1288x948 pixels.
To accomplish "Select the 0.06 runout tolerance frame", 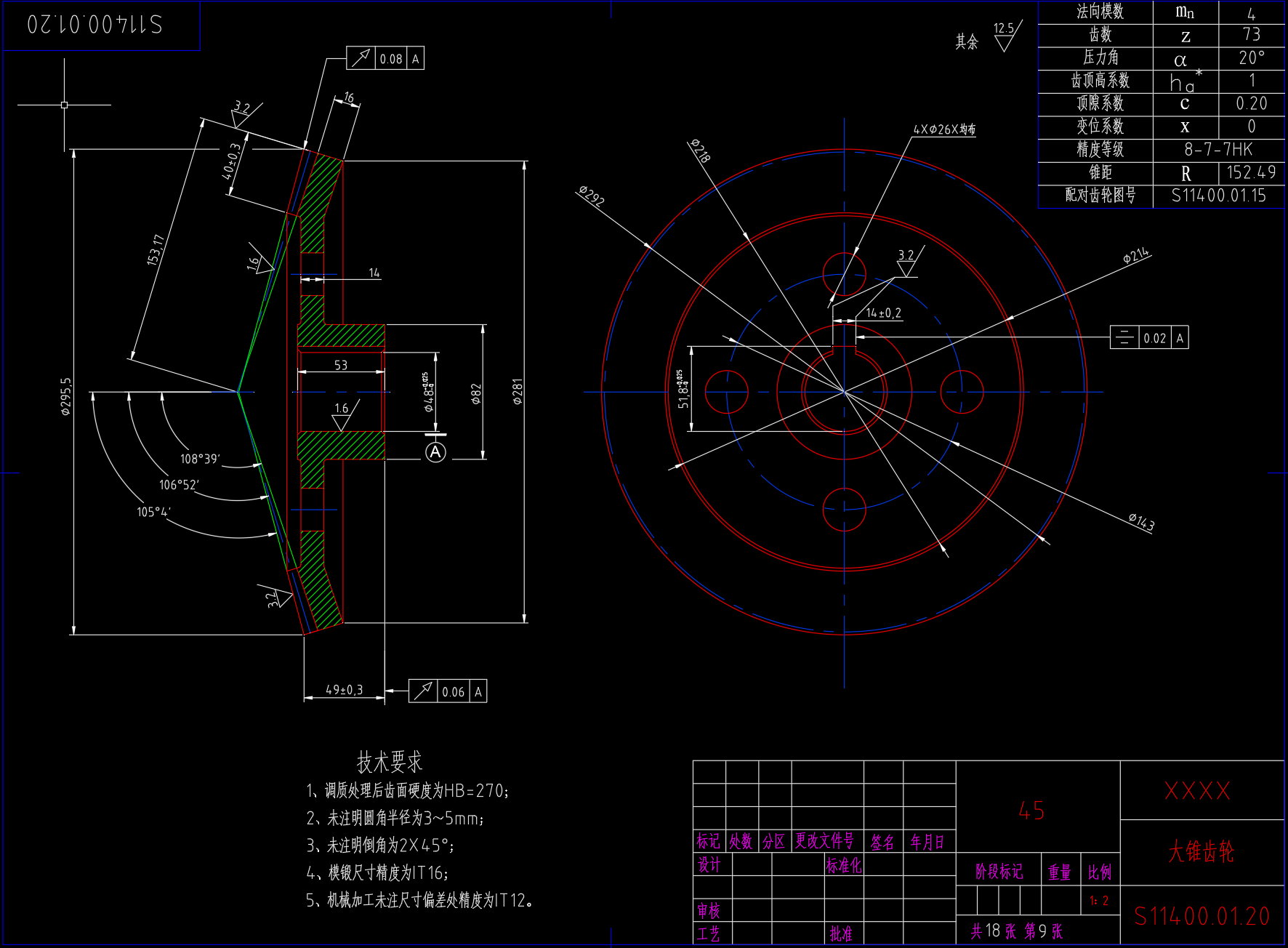I will 448,691.
